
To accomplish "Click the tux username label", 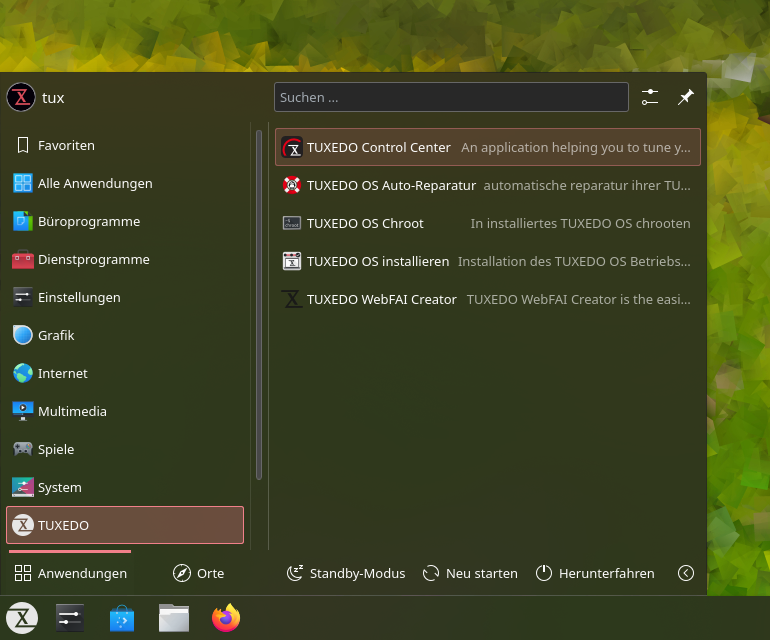I will click(53, 98).
